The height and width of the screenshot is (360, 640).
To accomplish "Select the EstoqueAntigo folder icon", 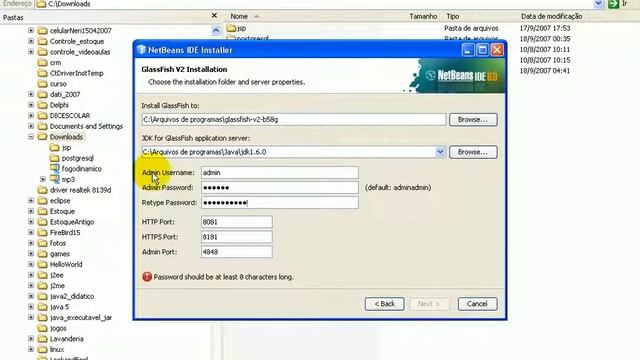I will click(42, 222).
